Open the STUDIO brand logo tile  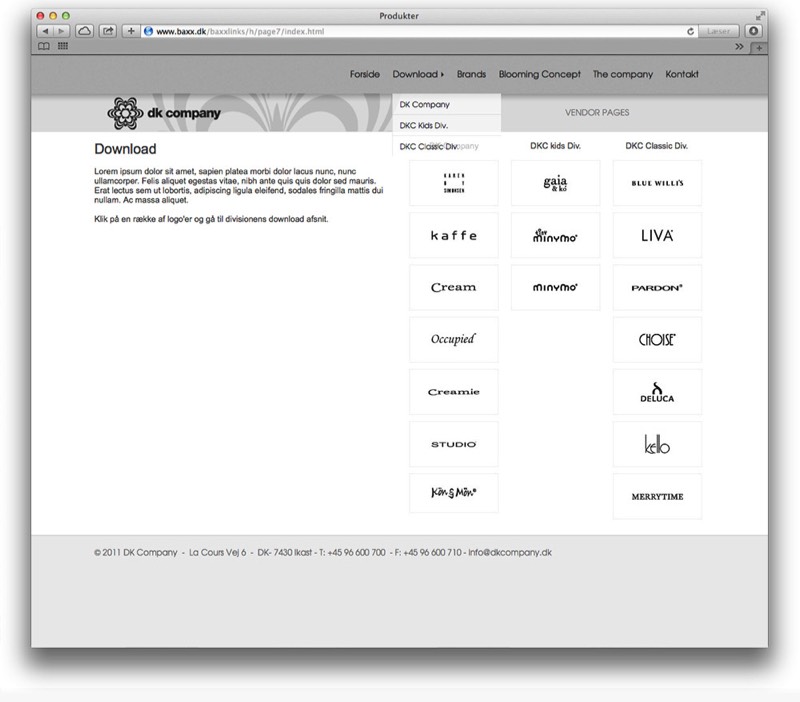click(454, 444)
